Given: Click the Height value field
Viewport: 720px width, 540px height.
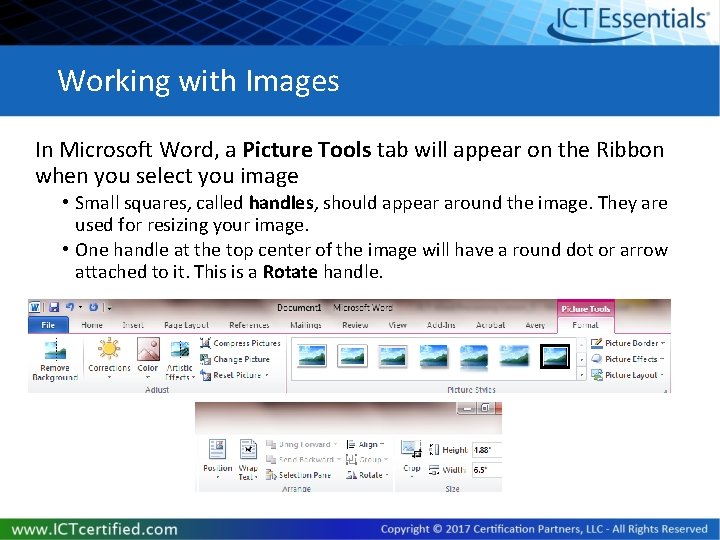Looking at the screenshot, I should [x=487, y=450].
